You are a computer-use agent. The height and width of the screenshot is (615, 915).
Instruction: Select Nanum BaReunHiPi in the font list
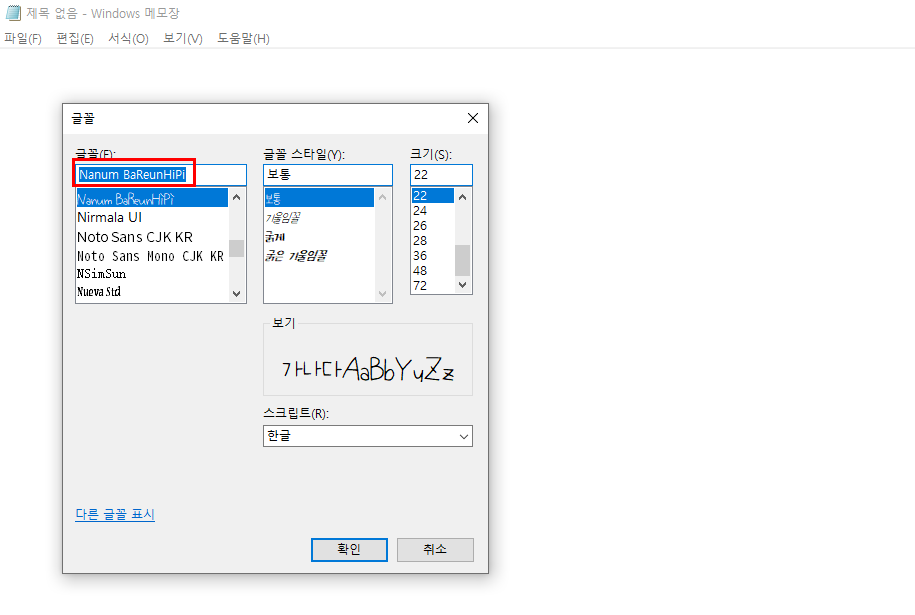(x=152, y=199)
